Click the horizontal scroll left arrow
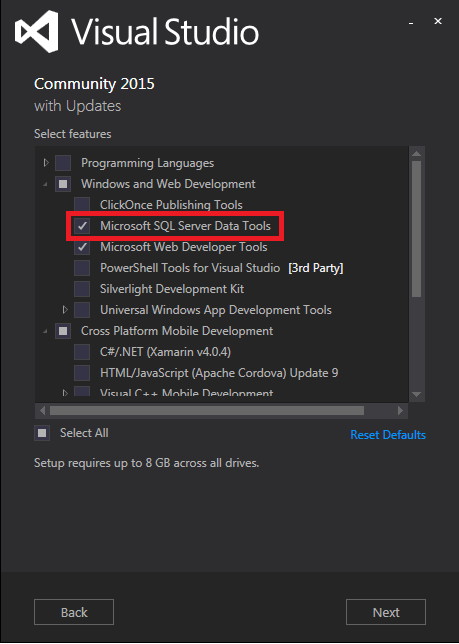Image resolution: width=459 pixels, height=644 pixels. 42,410
